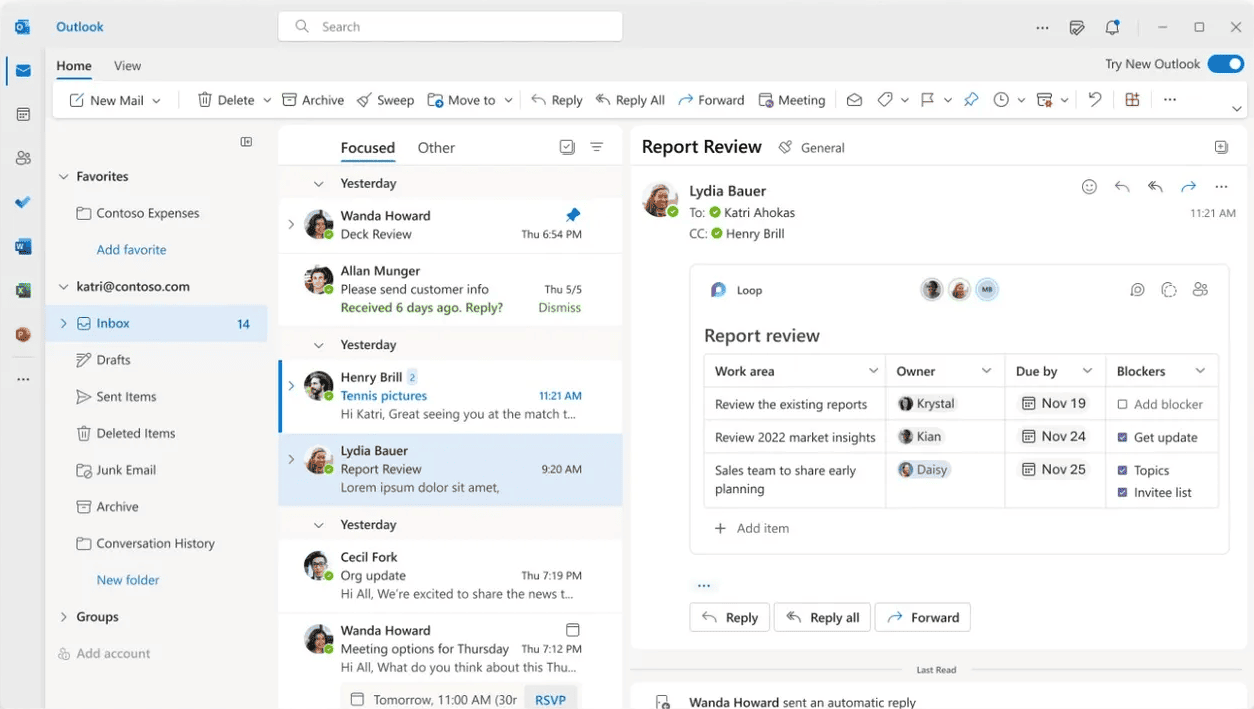Open the View menu
Image resolution: width=1254 pixels, height=709 pixels.
pos(127,65)
